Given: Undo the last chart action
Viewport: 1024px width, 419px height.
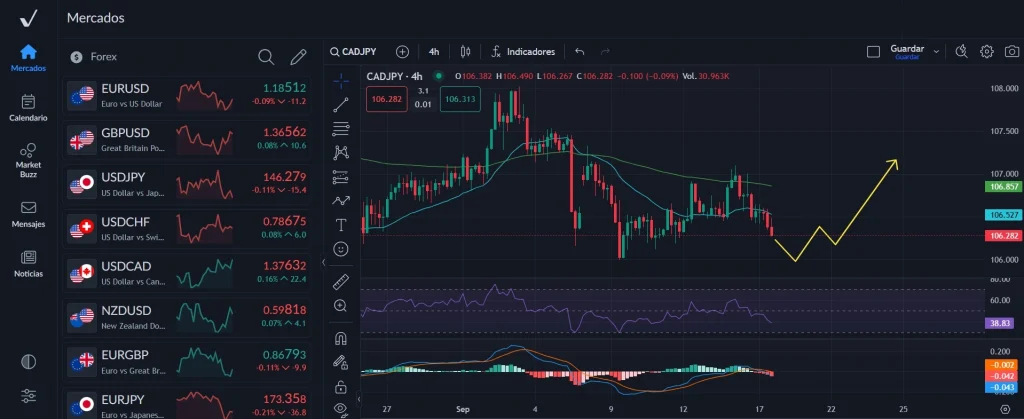Looking at the screenshot, I should point(579,52).
